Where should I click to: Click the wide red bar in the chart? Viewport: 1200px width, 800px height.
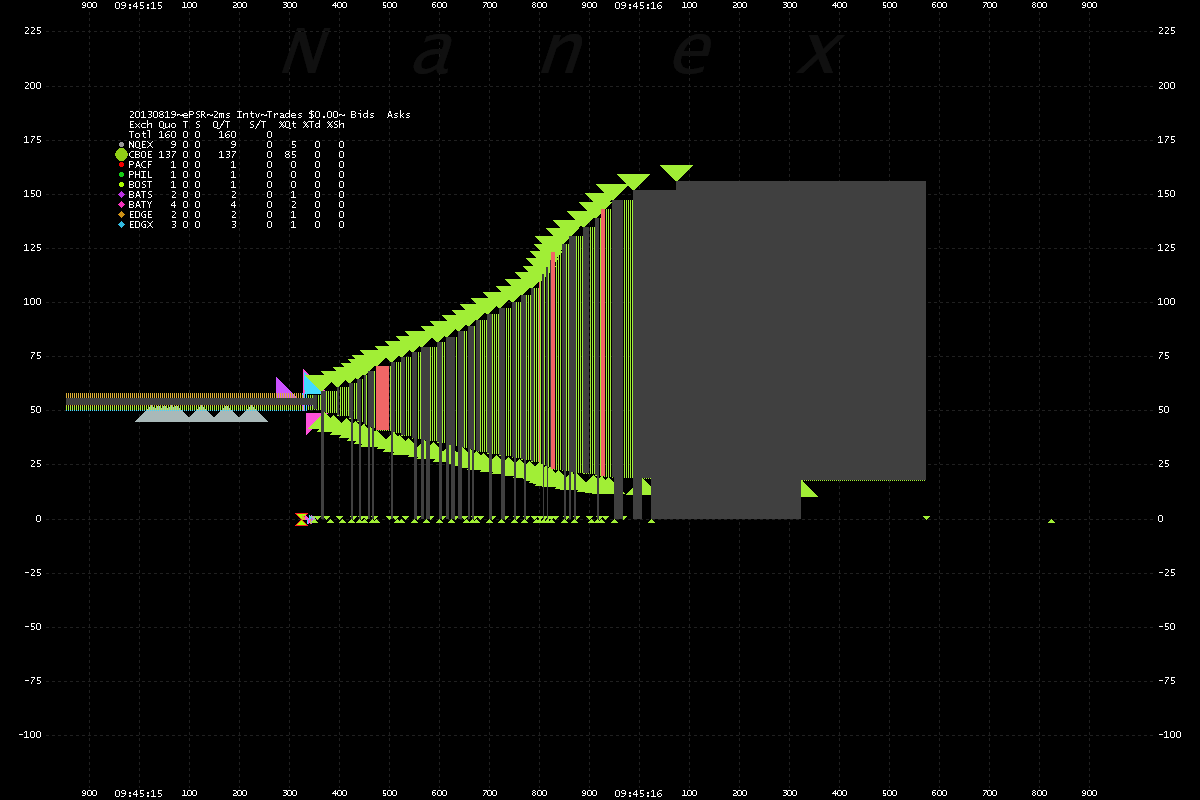click(x=383, y=398)
